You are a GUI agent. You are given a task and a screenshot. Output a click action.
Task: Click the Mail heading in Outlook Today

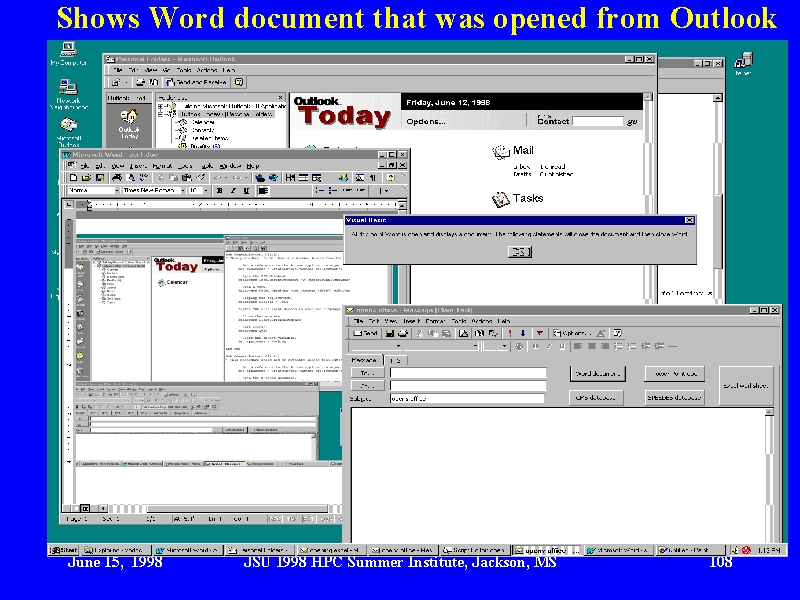click(x=523, y=150)
